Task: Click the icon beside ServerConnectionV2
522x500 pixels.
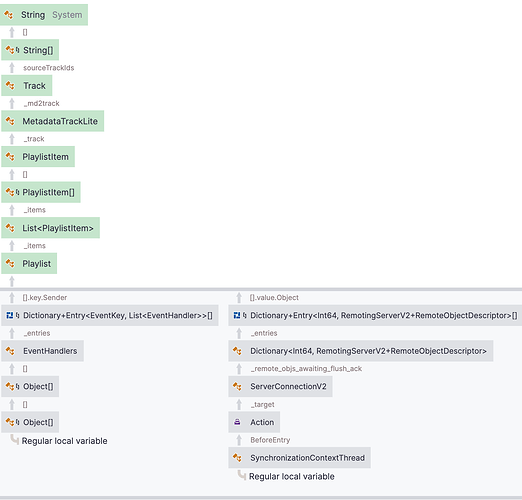Action: click(237, 386)
